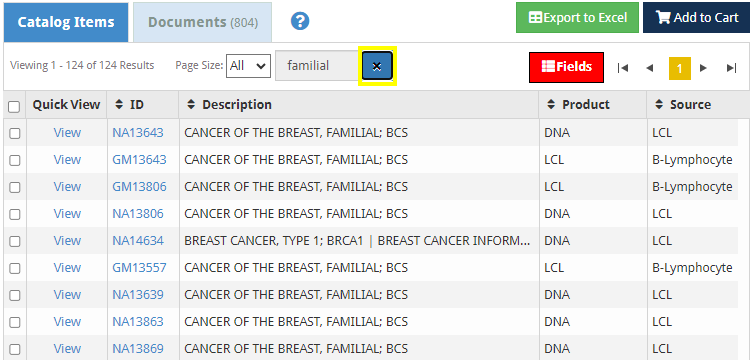This screenshot has width=752, height=360.
Task: Add selected items to cart
Action: [x=696, y=18]
